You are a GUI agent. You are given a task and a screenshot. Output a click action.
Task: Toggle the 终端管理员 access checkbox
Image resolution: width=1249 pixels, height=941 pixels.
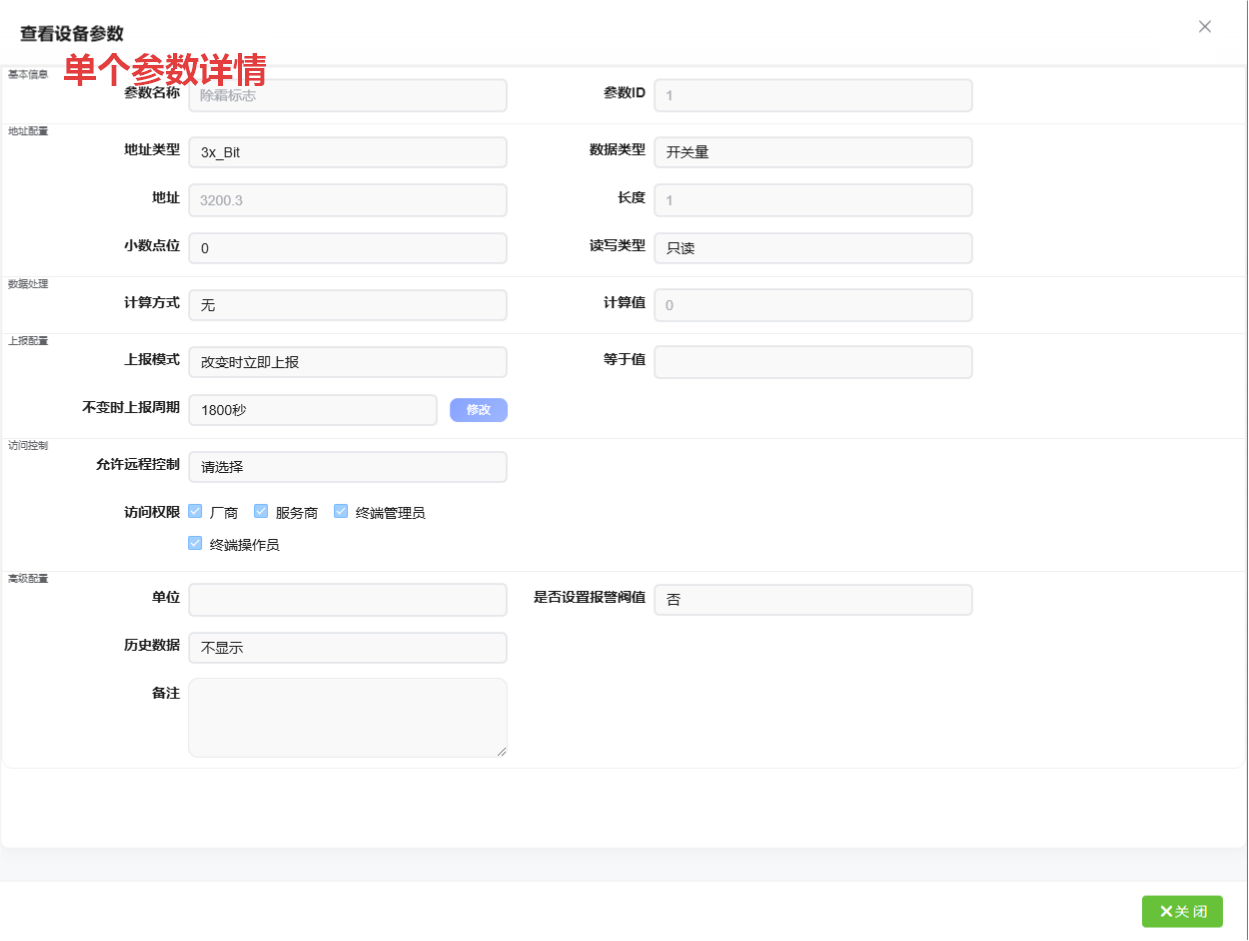tap(341, 511)
